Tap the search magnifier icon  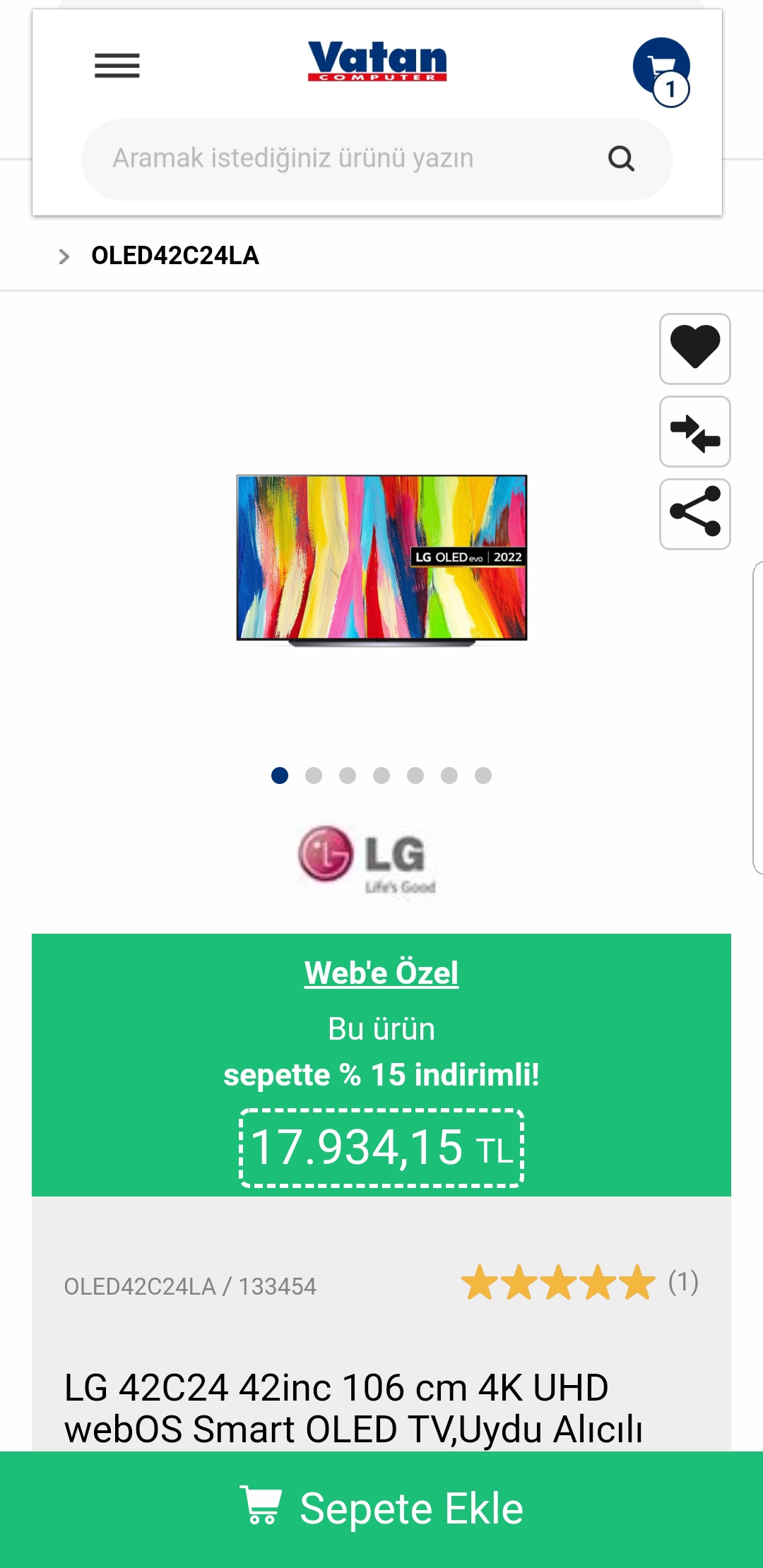621,159
